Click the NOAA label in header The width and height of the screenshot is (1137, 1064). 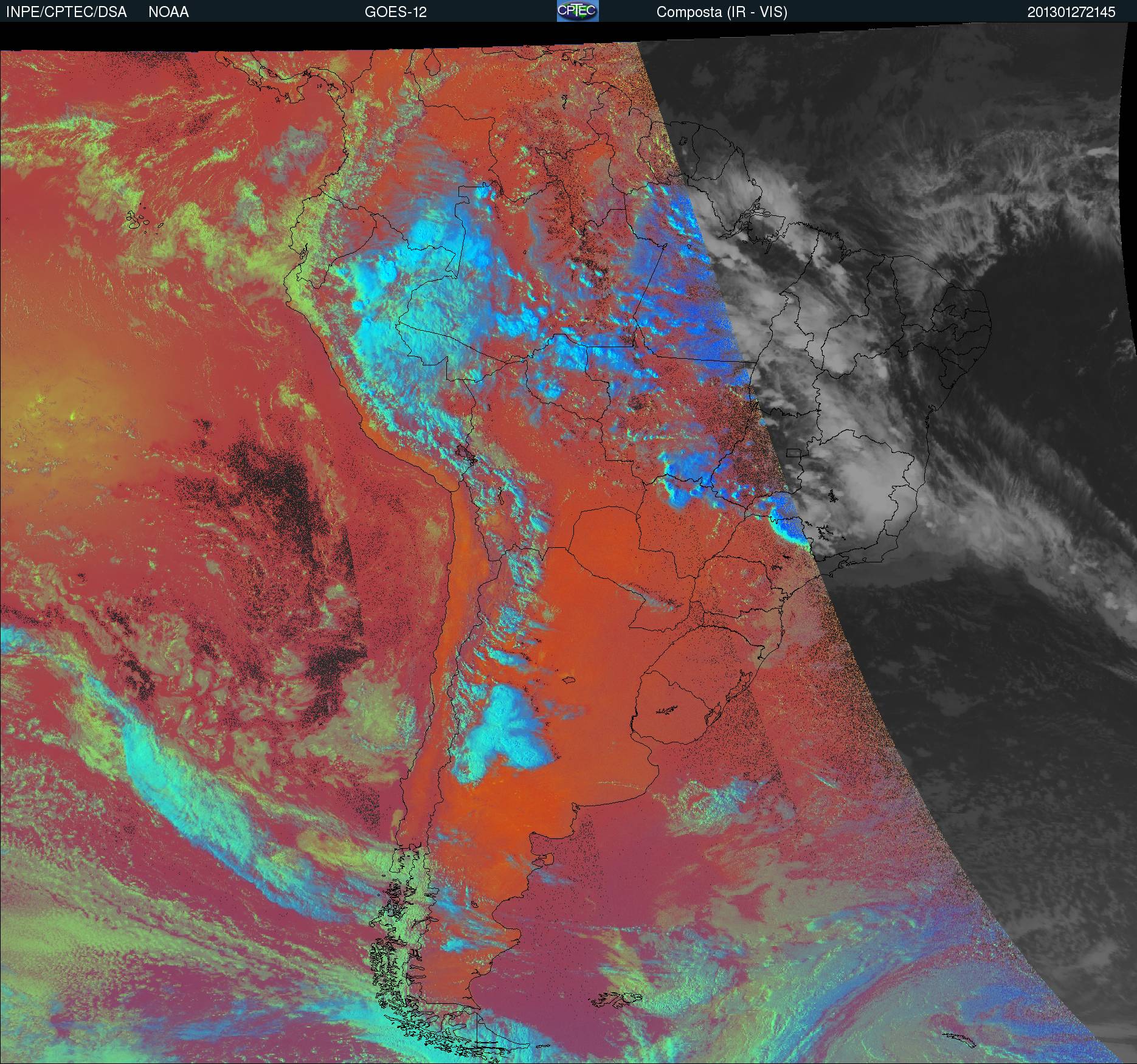168,12
